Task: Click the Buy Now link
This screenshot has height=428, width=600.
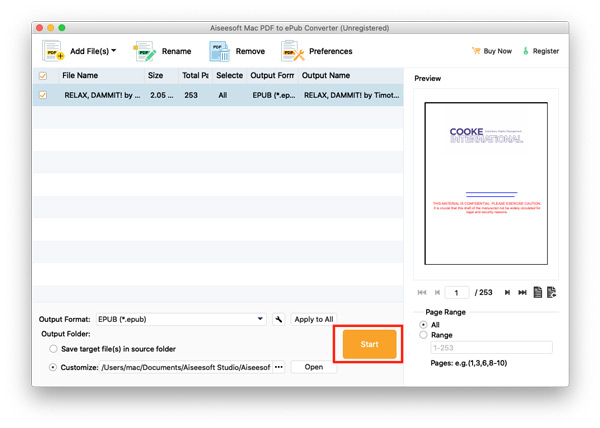Action: [x=497, y=51]
